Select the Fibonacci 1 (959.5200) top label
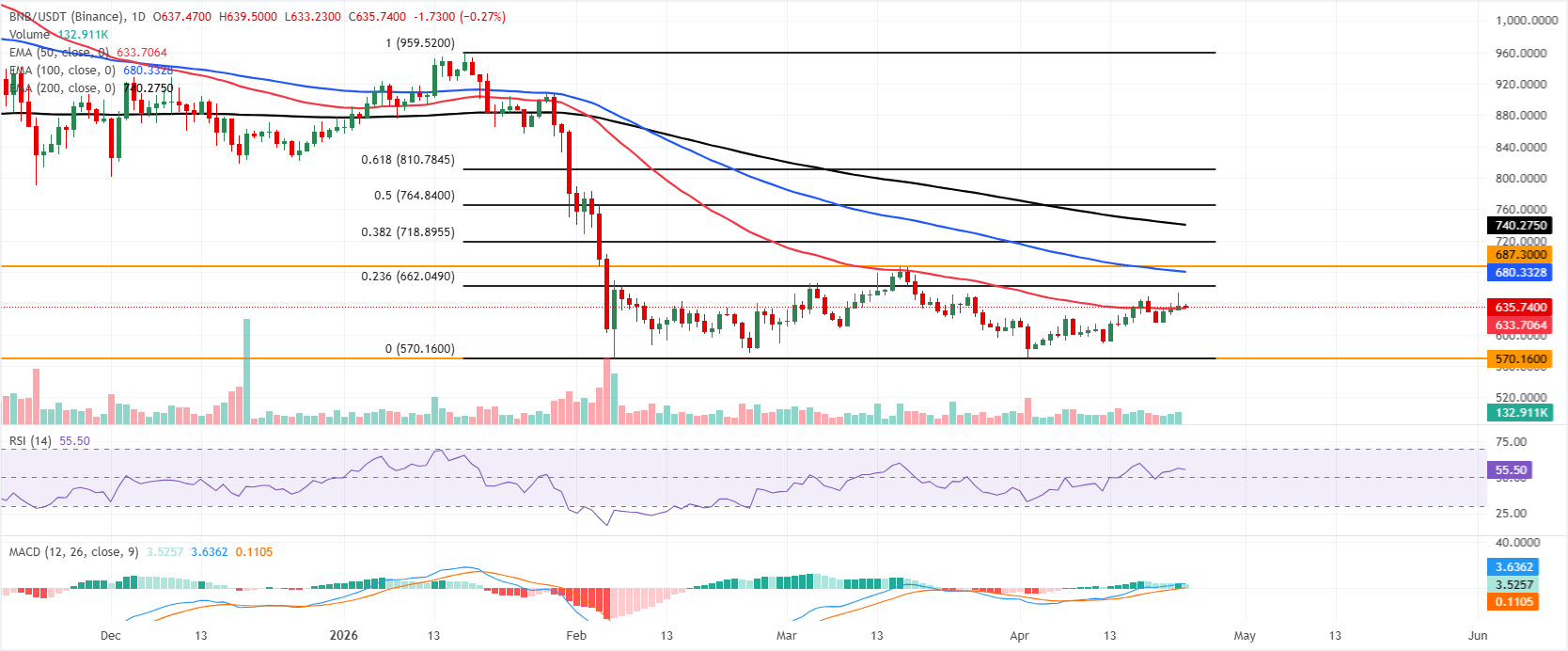 coord(419,43)
